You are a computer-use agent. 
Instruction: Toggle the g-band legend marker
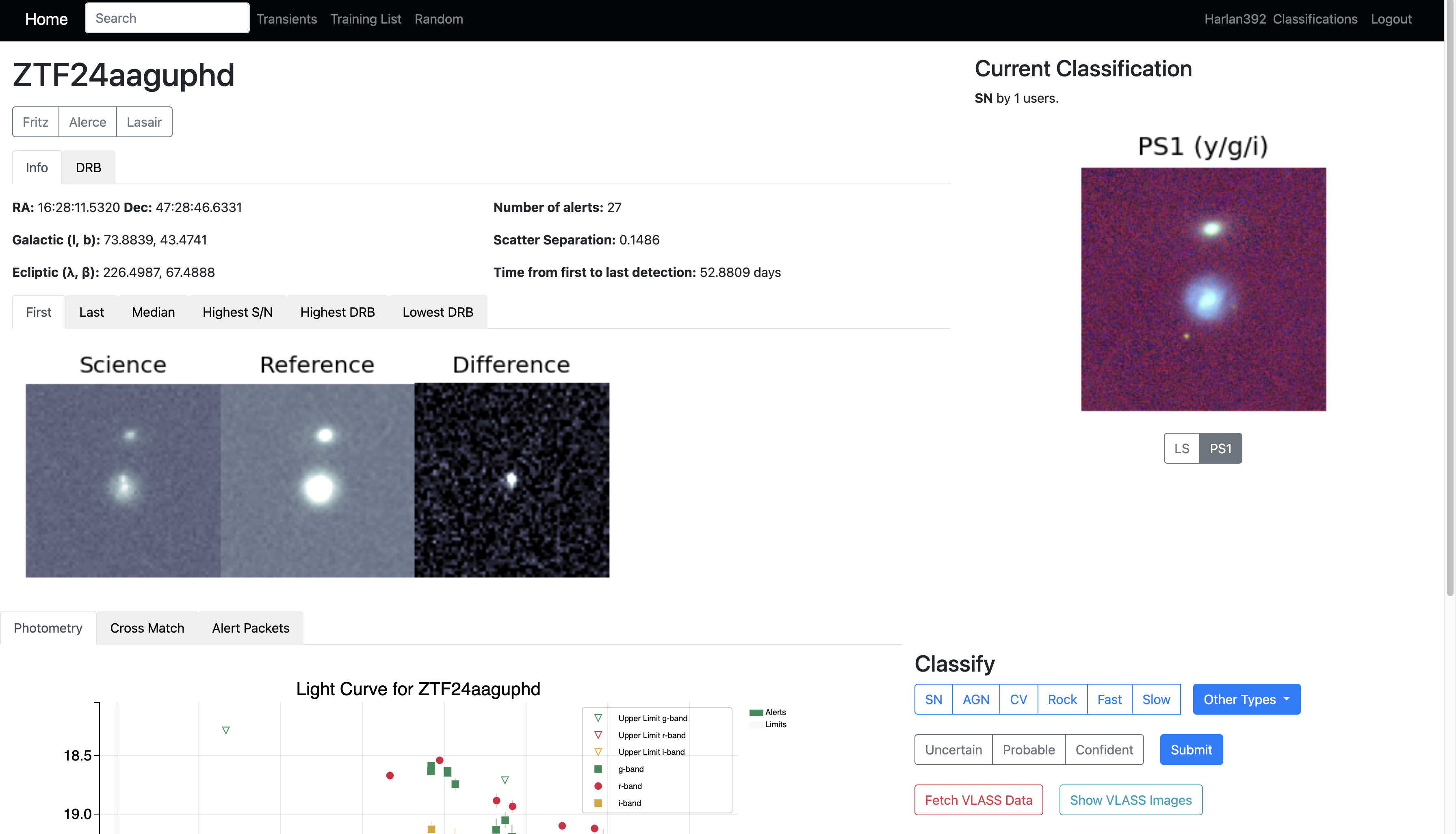pos(598,769)
